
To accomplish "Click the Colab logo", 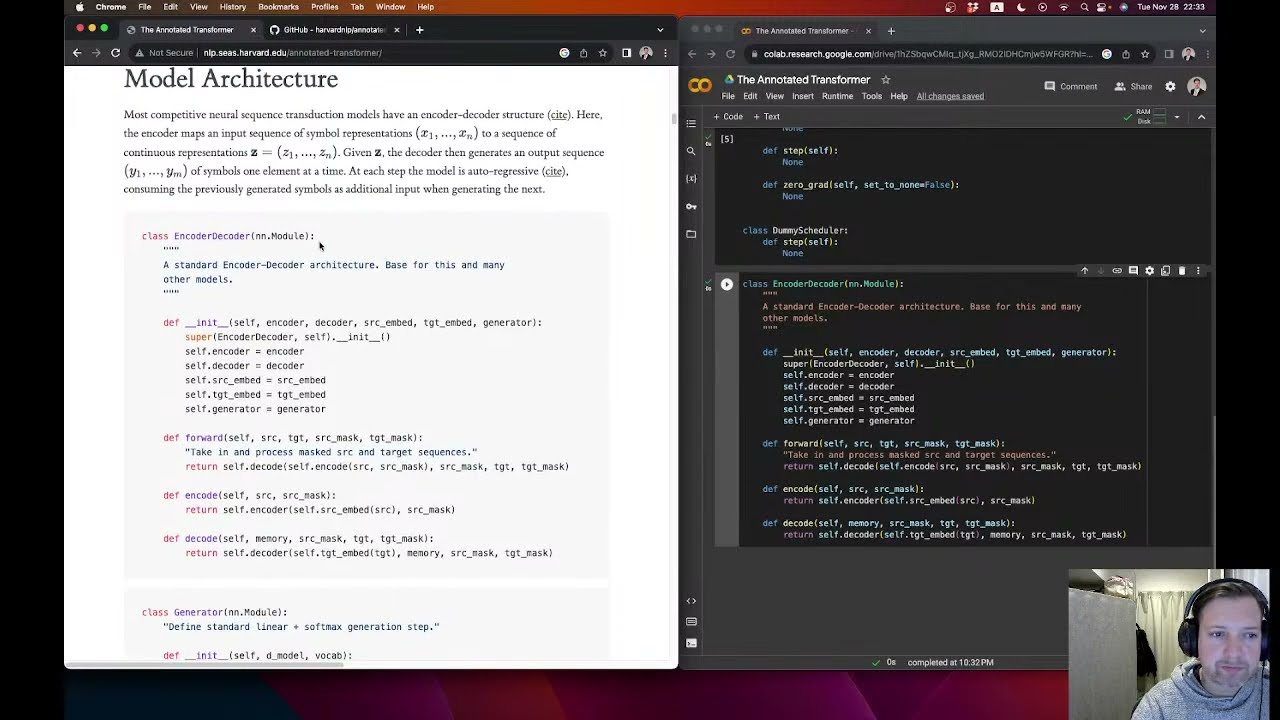I will pyautogui.click(x=700, y=86).
